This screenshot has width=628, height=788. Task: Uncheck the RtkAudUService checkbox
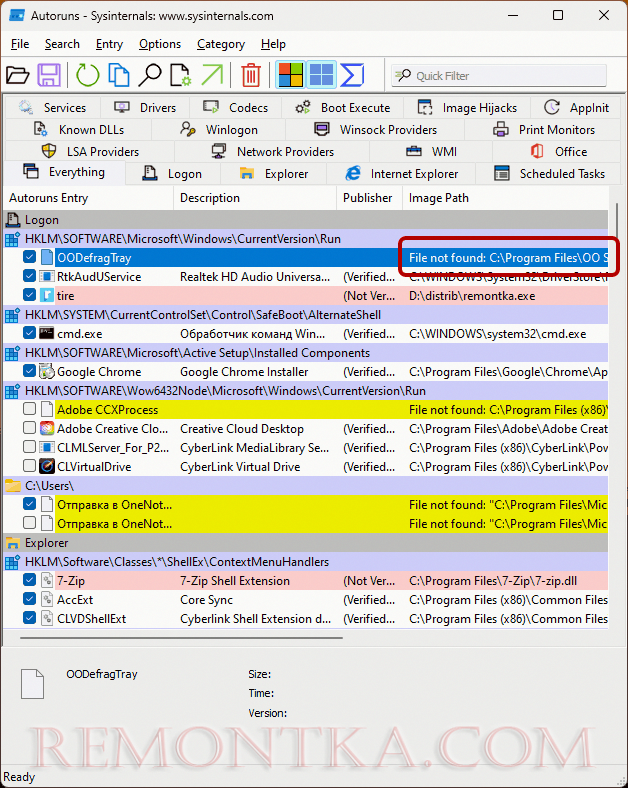point(29,276)
